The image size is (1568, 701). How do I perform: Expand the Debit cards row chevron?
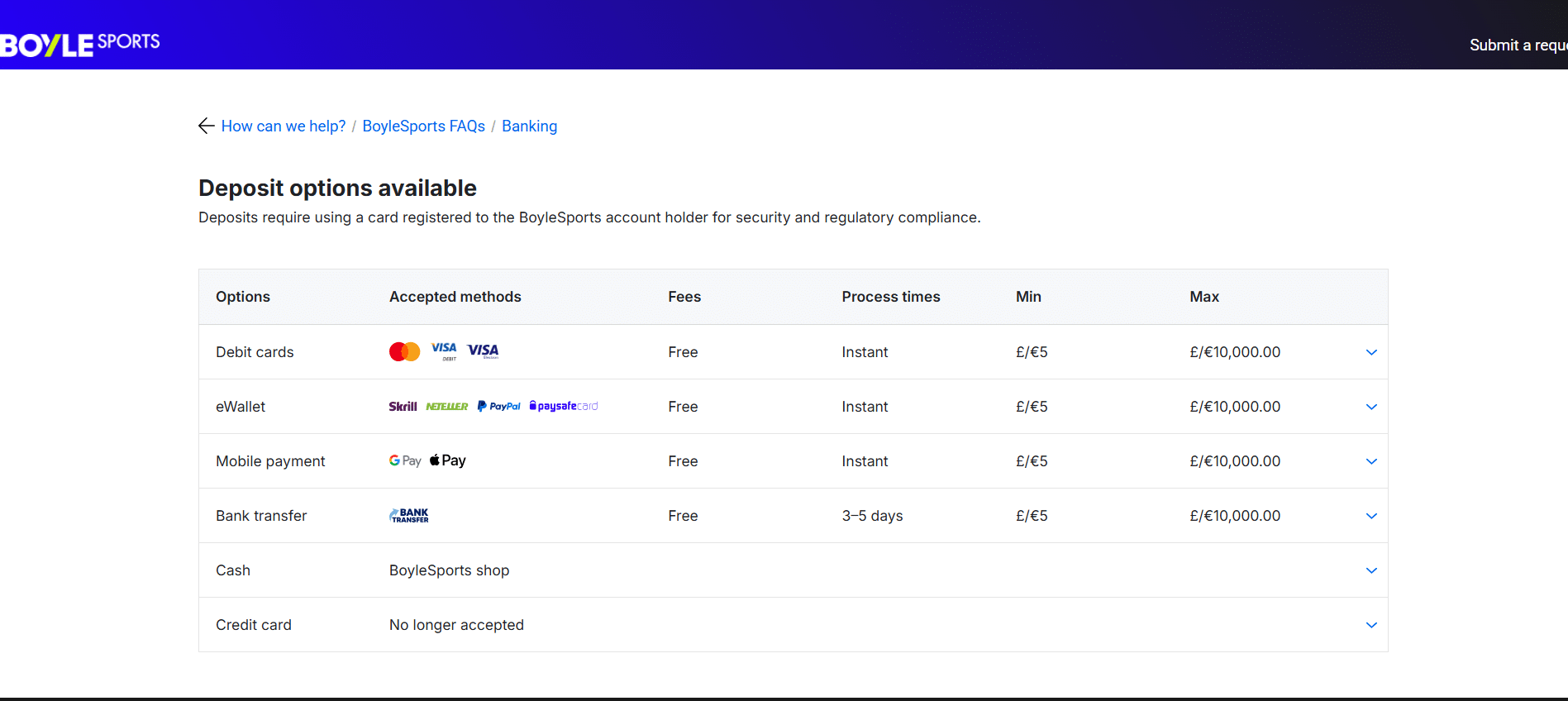(1371, 352)
